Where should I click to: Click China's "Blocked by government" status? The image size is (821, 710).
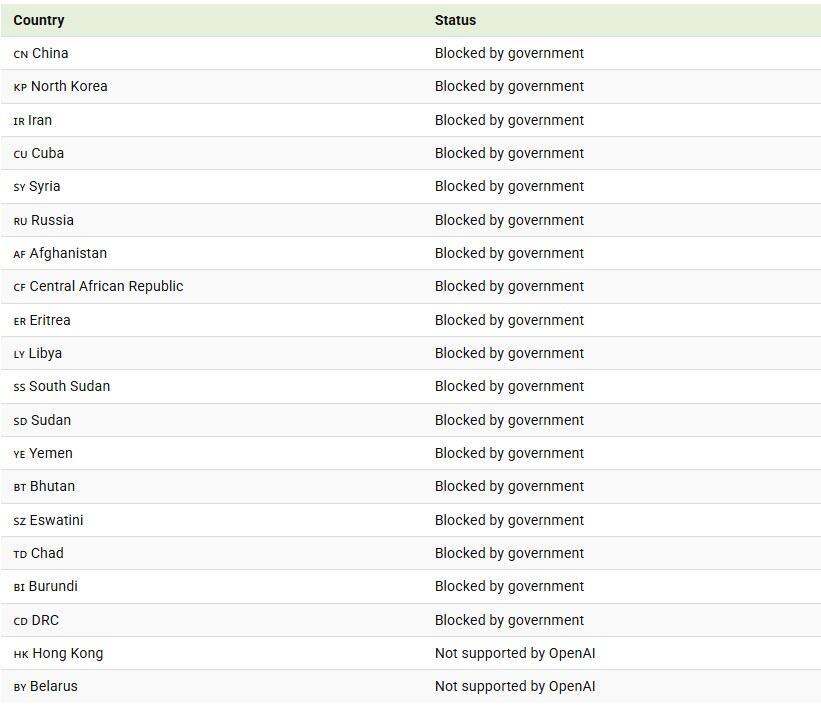[509, 53]
